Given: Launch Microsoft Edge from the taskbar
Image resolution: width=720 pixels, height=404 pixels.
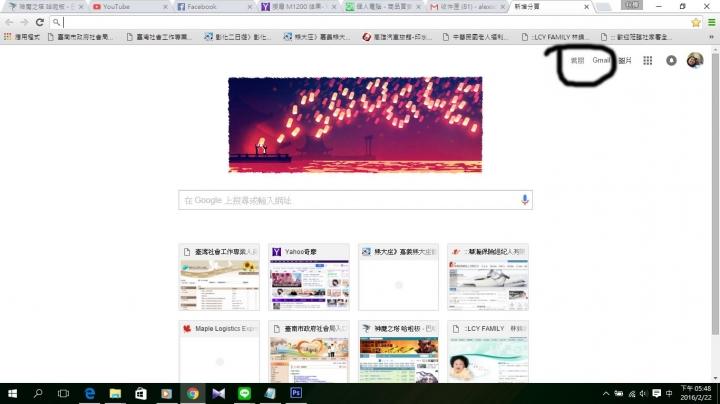Looking at the screenshot, I should tap(90, 393).
